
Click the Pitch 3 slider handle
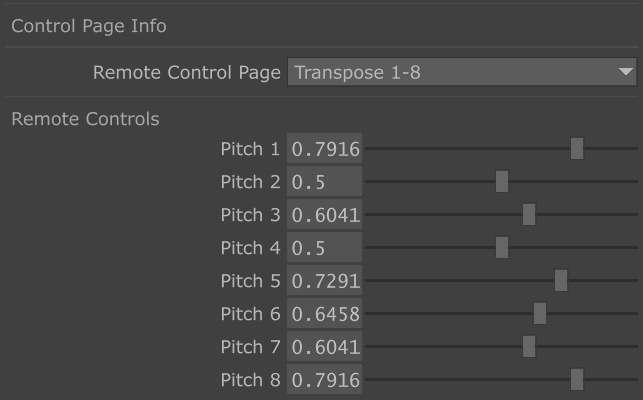(529, 215)
